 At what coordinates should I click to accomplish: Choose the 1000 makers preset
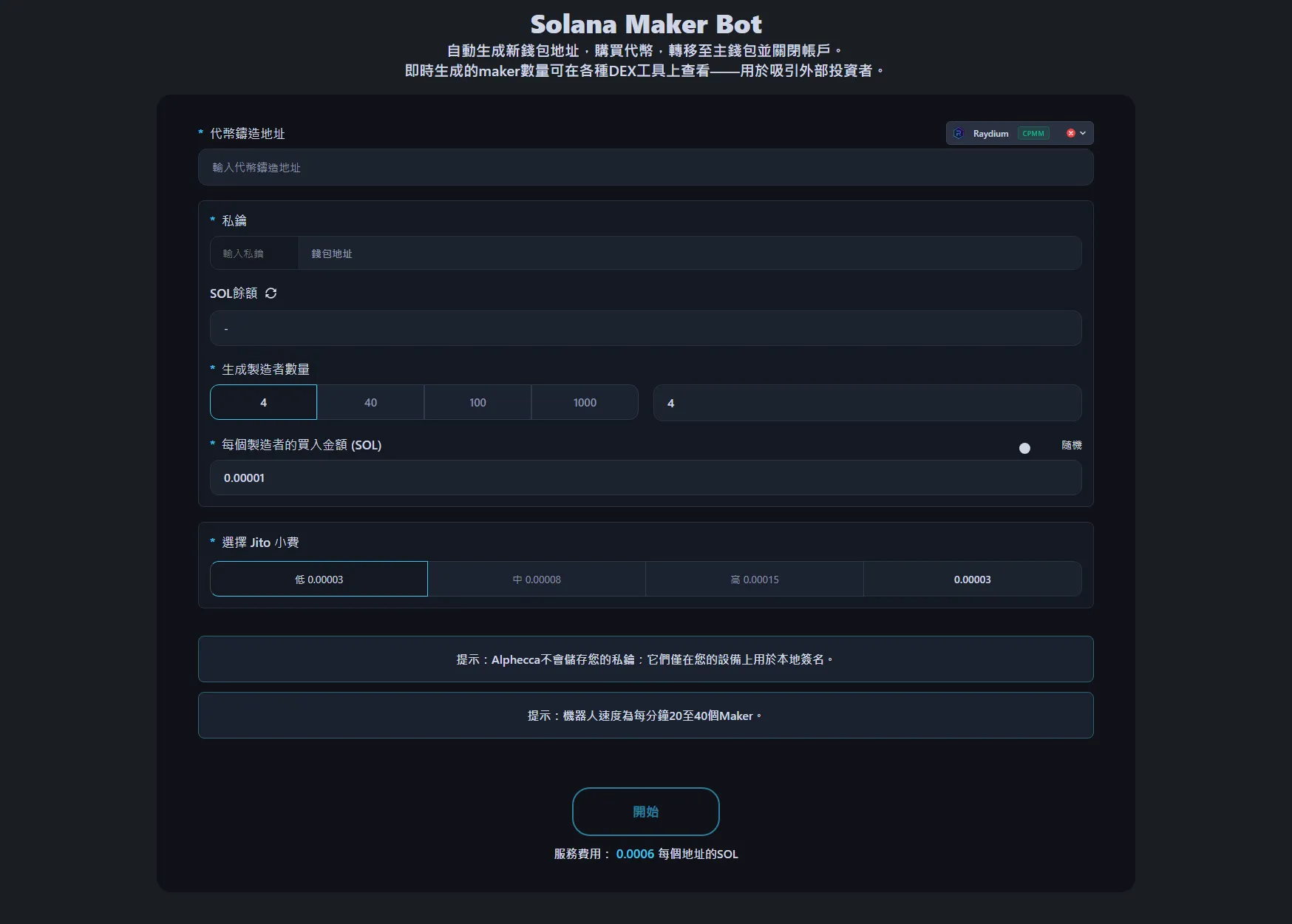(585, 403)
